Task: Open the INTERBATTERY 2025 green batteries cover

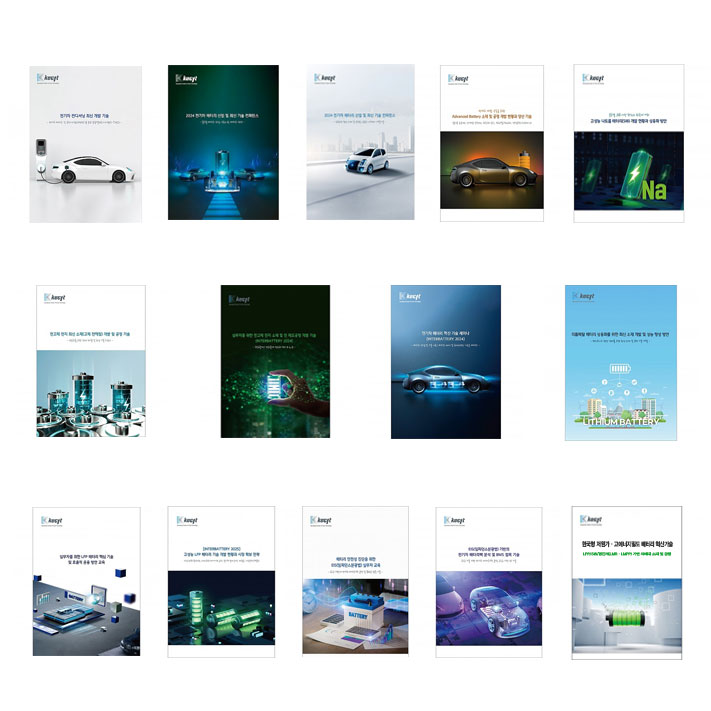Action: pos(222,581)
